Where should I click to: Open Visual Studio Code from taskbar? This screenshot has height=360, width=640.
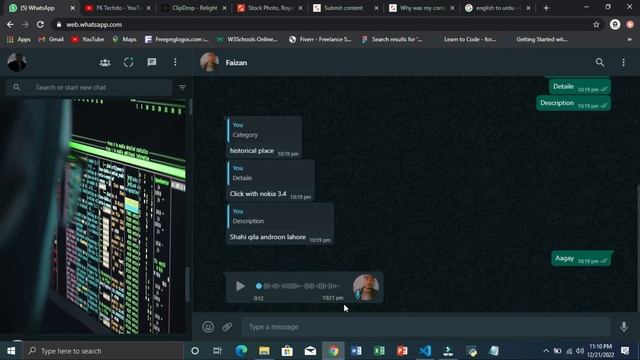pyautogui.click(x=425, y=351)
